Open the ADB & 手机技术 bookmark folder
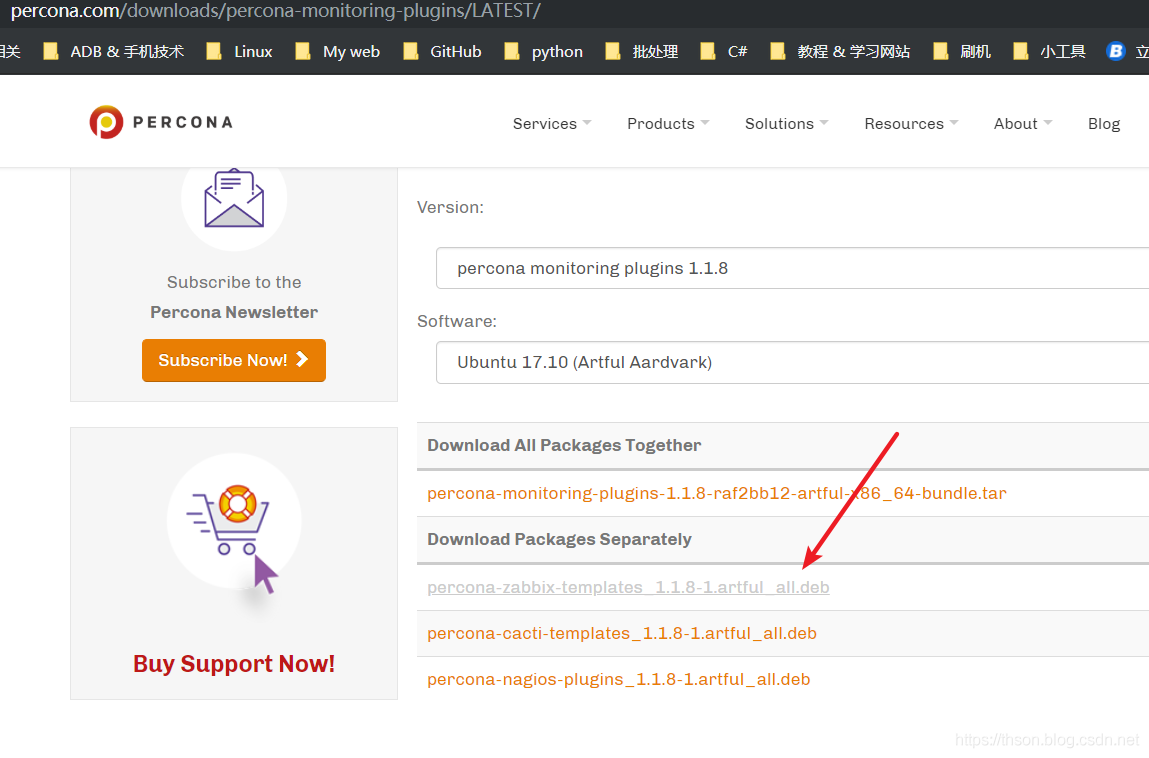Image resolution: width=1149 pixels, height=758 pixels. (114, 51)
